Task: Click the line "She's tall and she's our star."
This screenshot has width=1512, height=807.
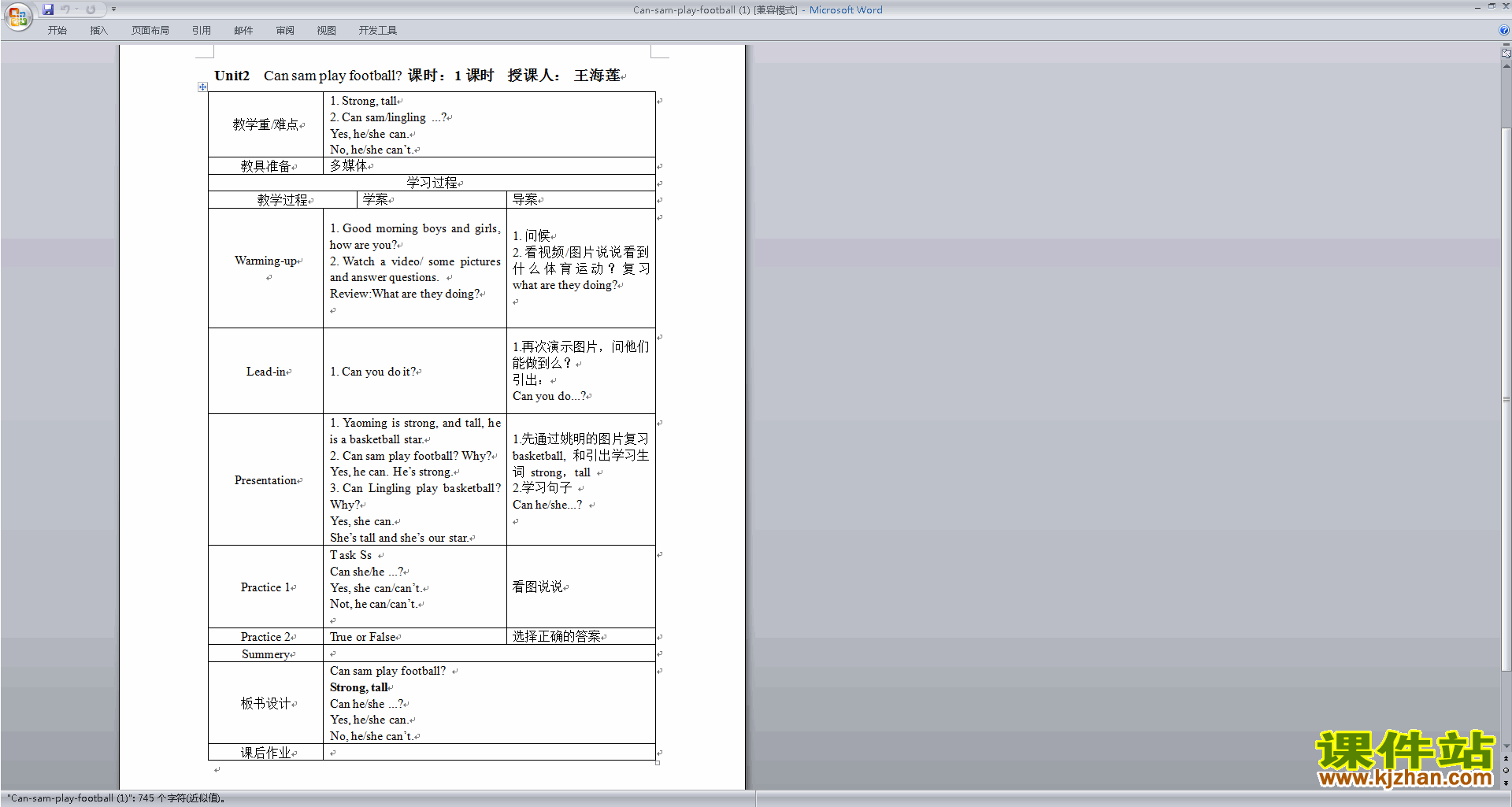Action: 399,538
